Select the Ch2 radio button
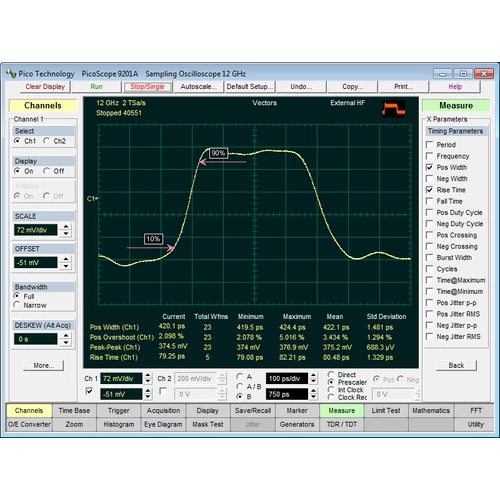This screenshot has width=500, height=500. point(46,141)
